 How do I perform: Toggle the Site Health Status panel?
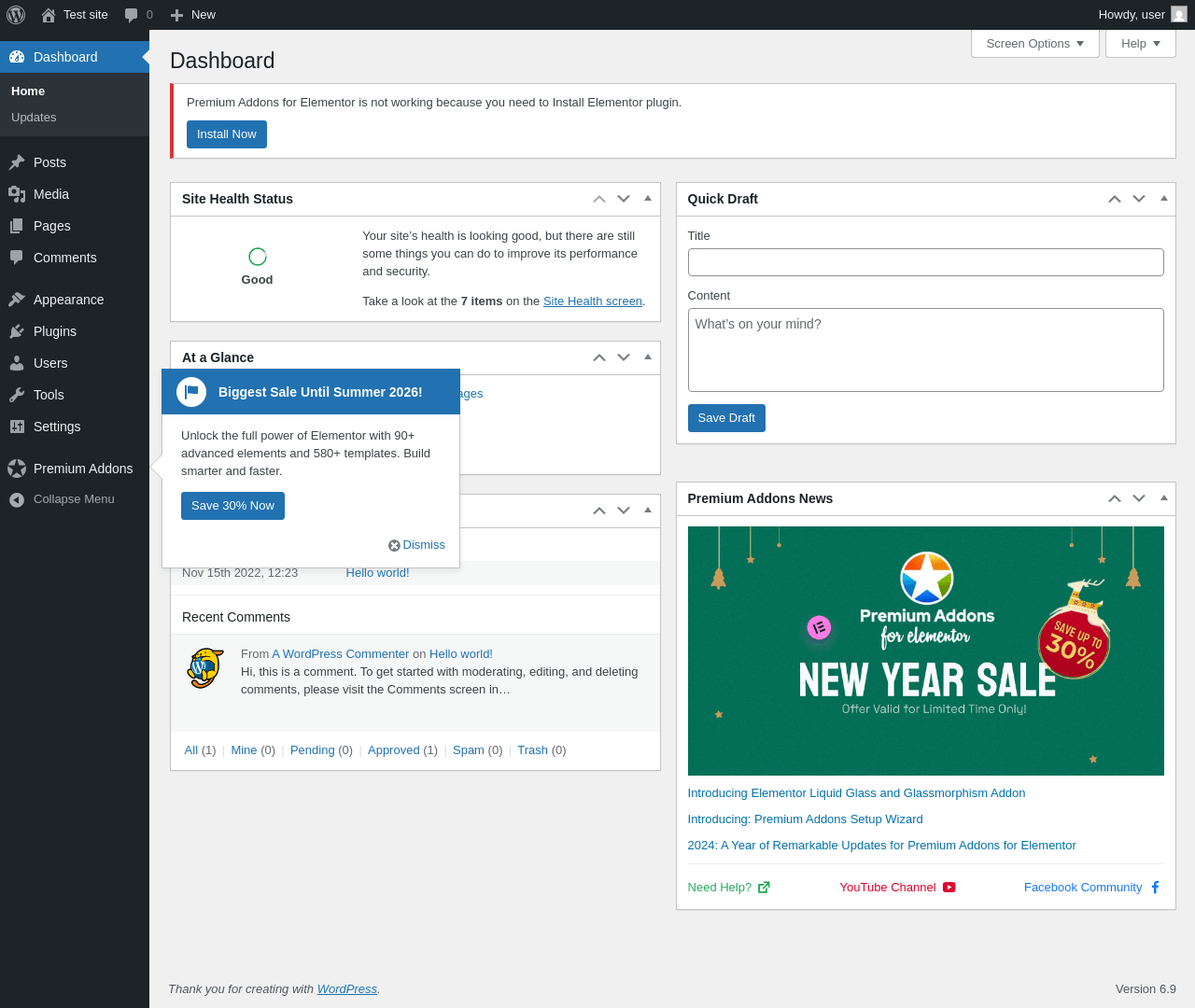pos(648,199)
